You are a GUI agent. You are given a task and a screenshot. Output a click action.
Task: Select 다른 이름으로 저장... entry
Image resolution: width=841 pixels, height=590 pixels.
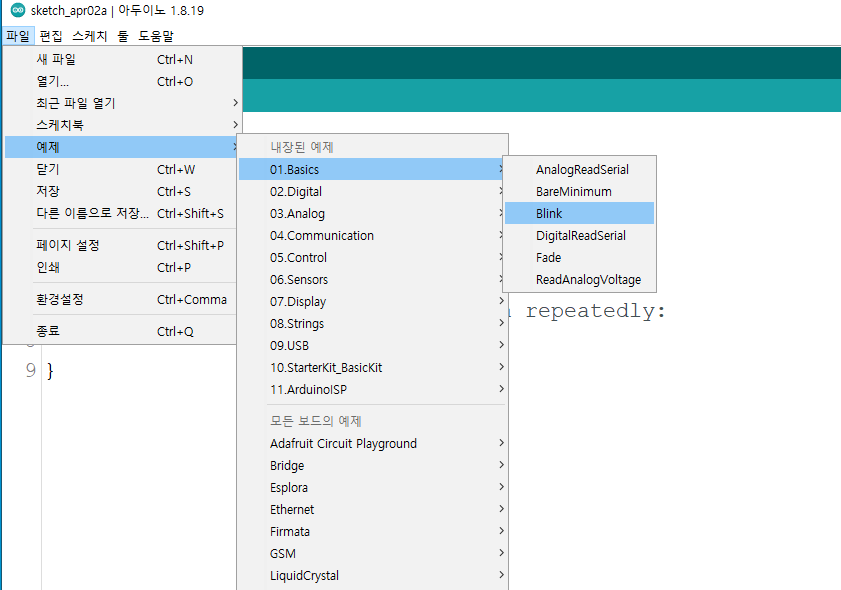tap(122, 213)
